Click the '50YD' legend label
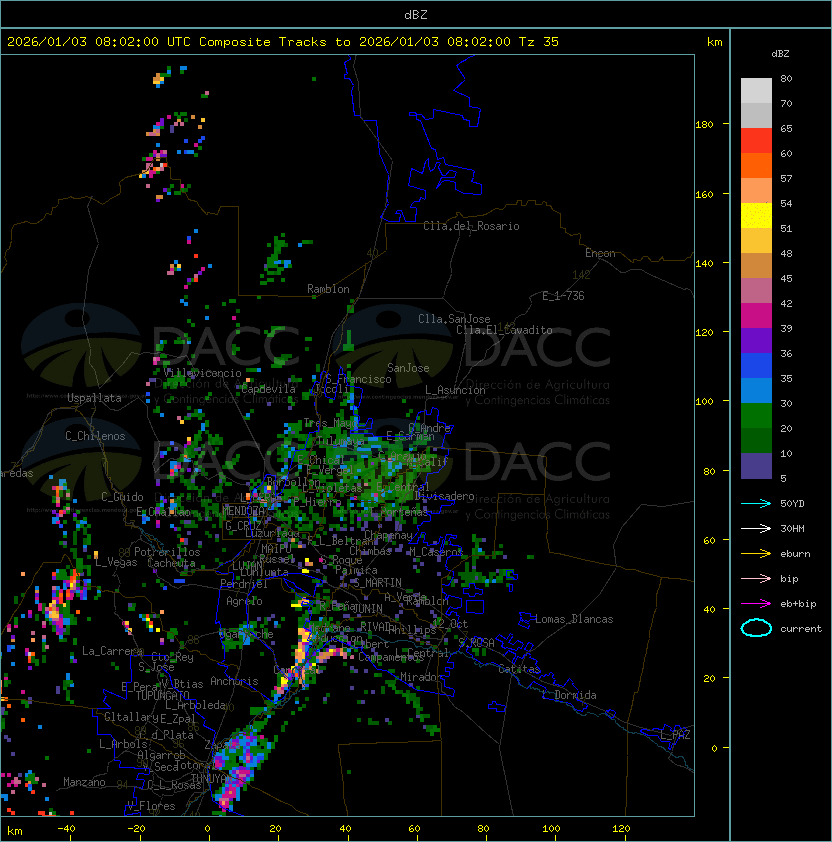The image size is (832, 842). (792, 503)
